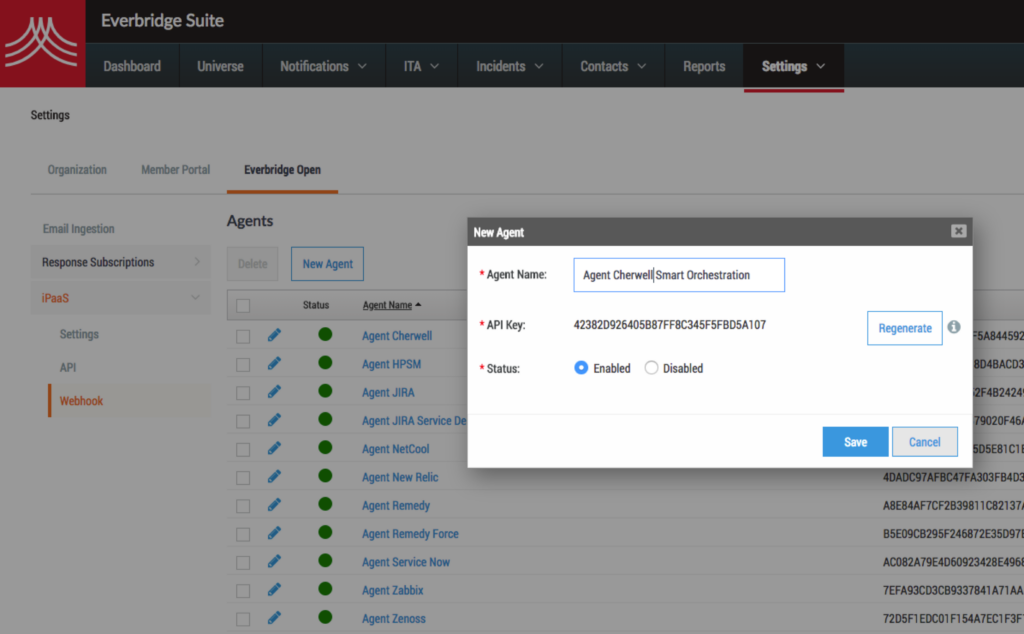
Task: Open the Reports menu item
Action: 704,66
